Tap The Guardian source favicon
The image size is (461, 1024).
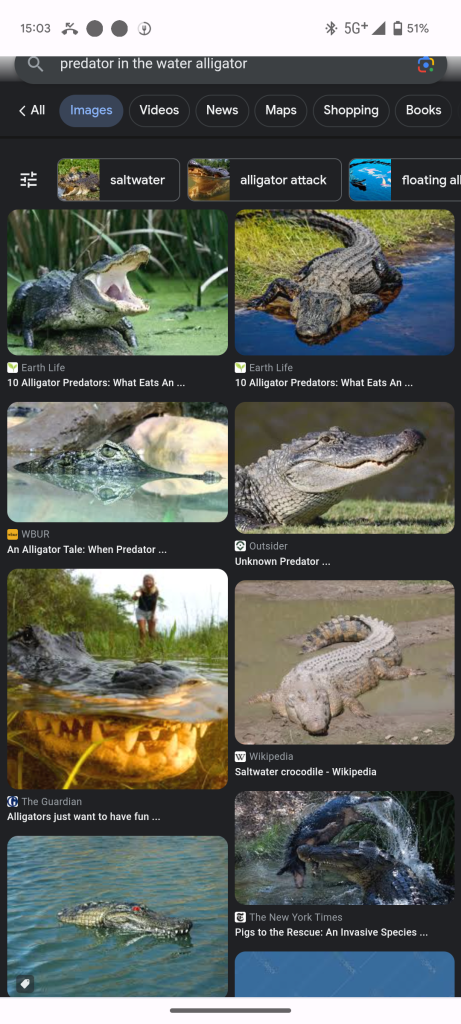12,801
